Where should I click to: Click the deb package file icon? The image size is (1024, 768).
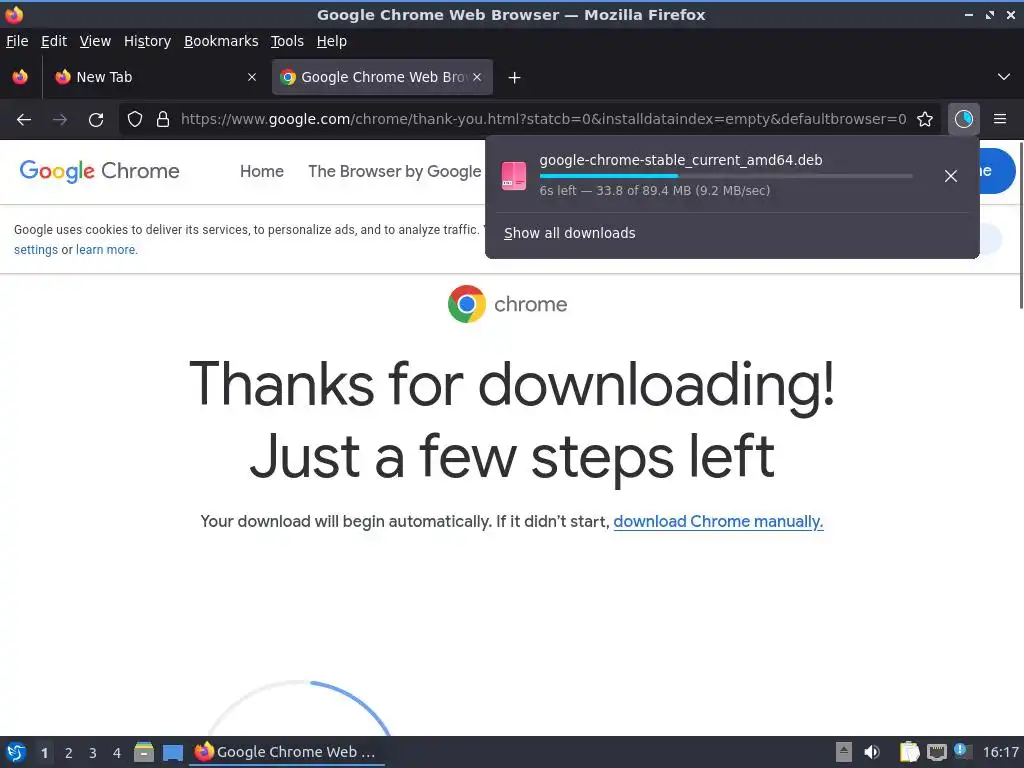pos(514,176)
